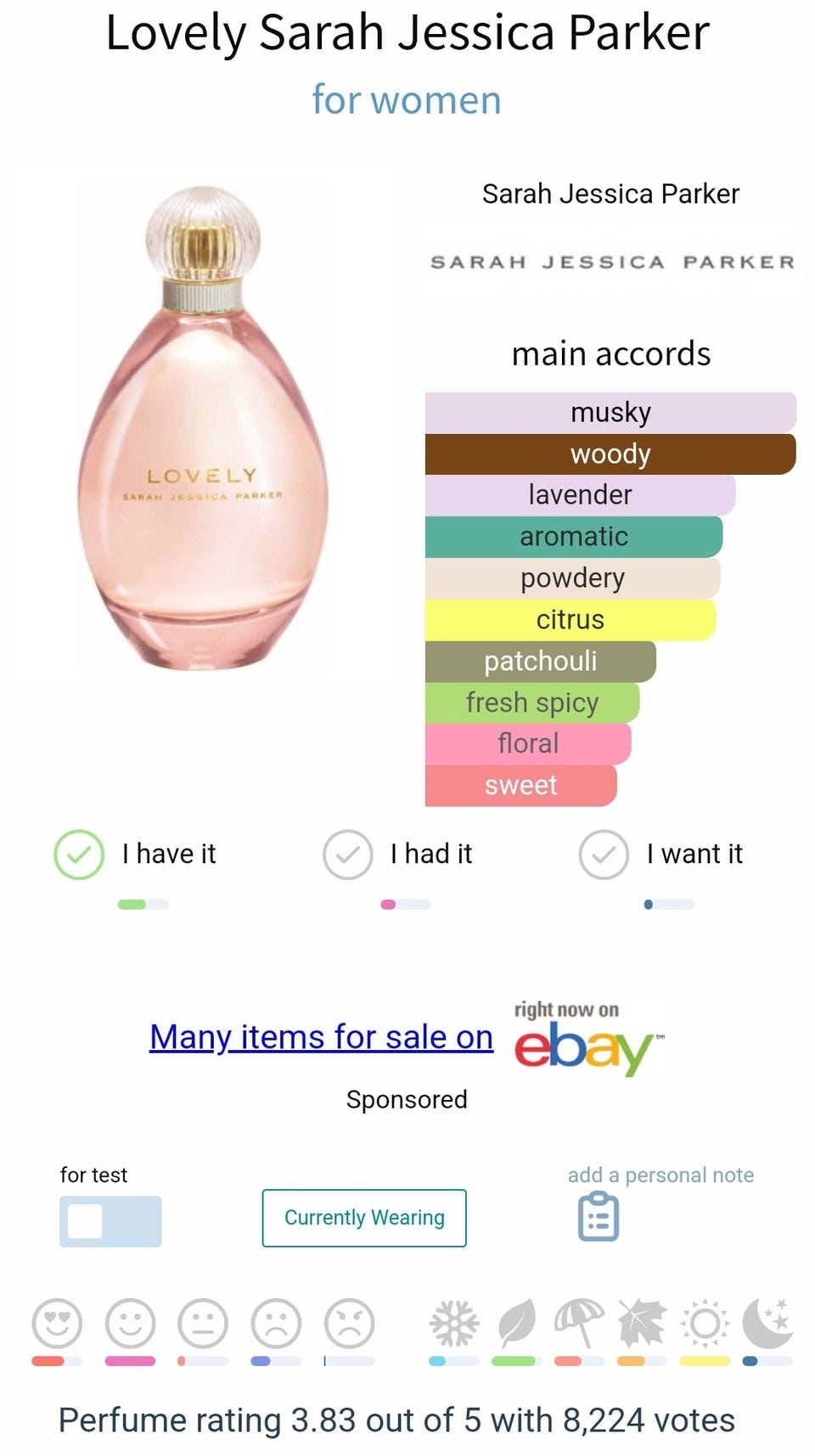Vote winter with the snowflake icon

(454, 1323)
